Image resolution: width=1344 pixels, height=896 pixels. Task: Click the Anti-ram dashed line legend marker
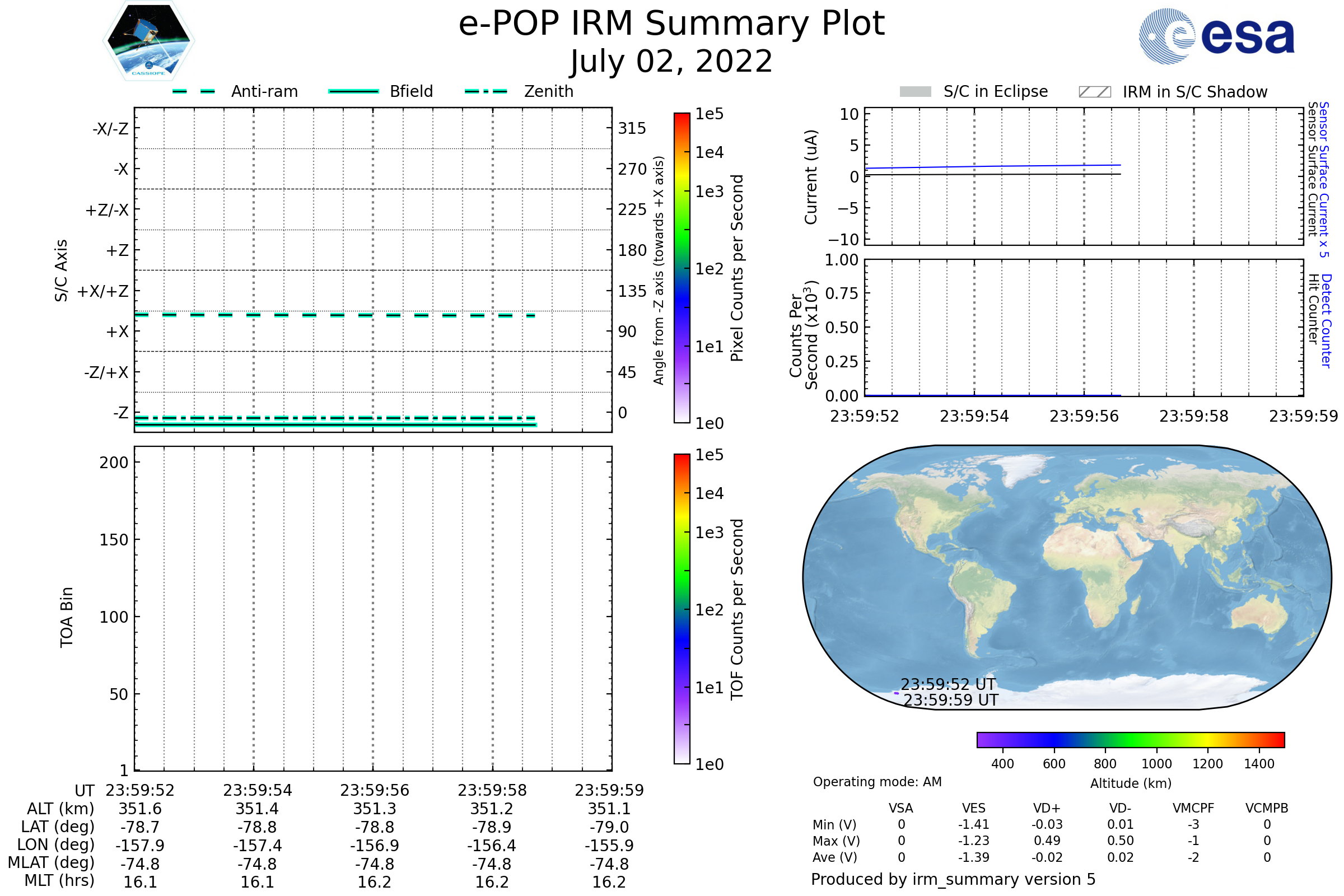pyautogui.click(x=194, y=91)
